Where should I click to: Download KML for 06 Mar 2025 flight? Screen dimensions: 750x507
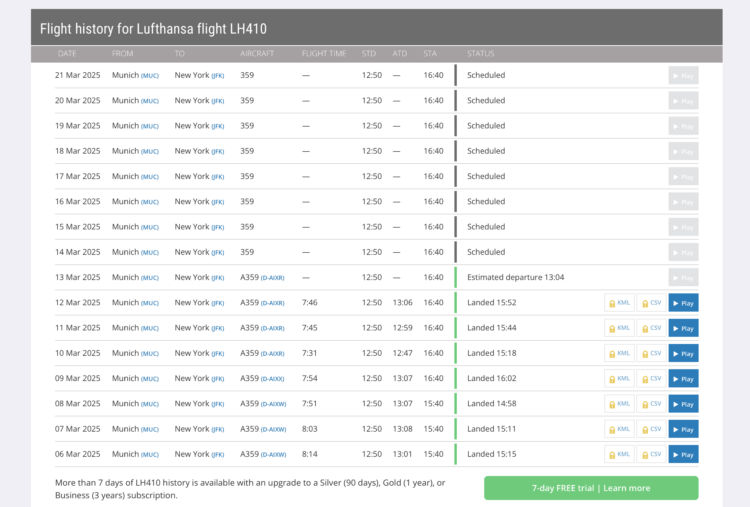(x=619, y=454)
